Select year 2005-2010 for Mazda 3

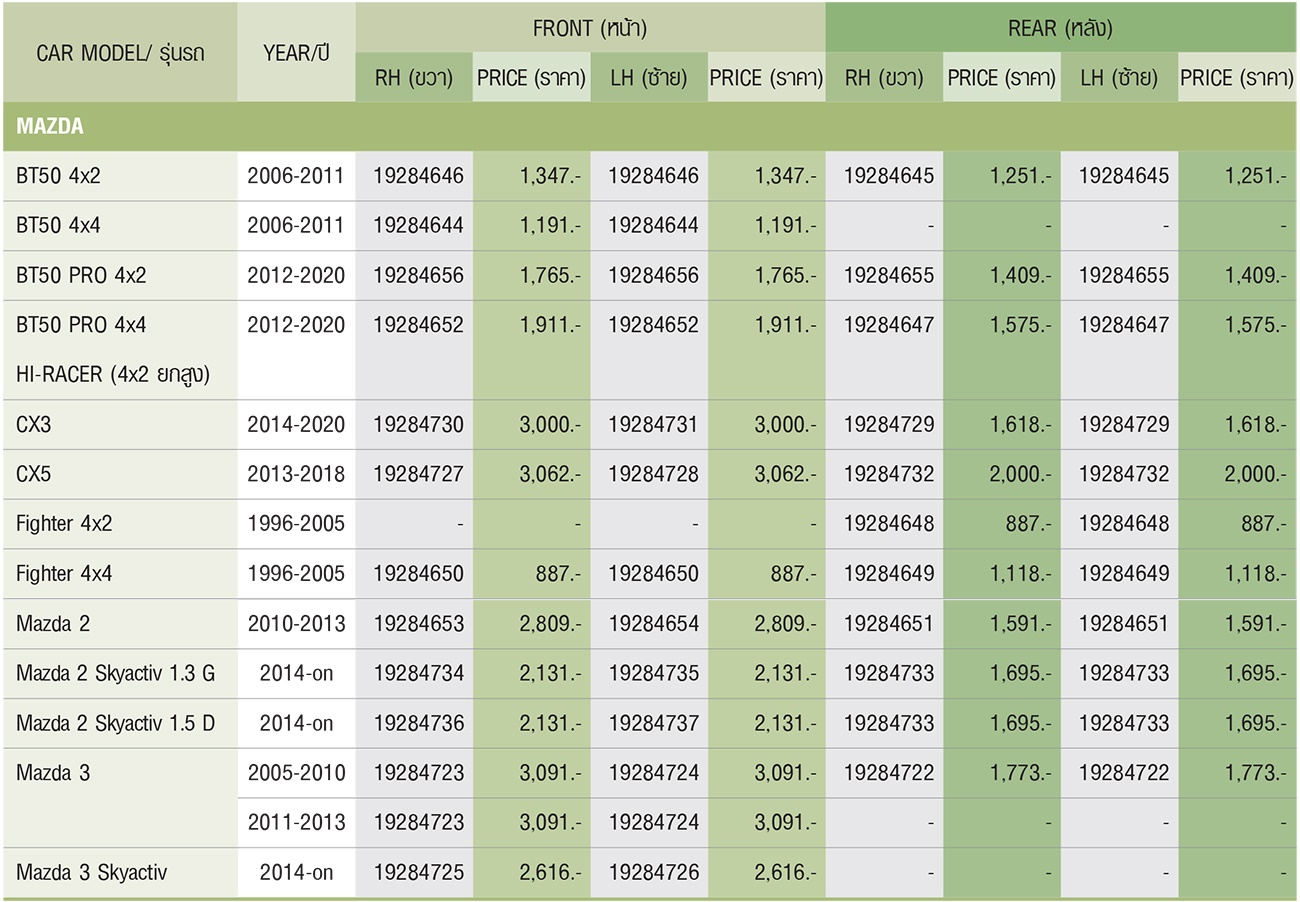pyautogui.click(x=296, y=773)
